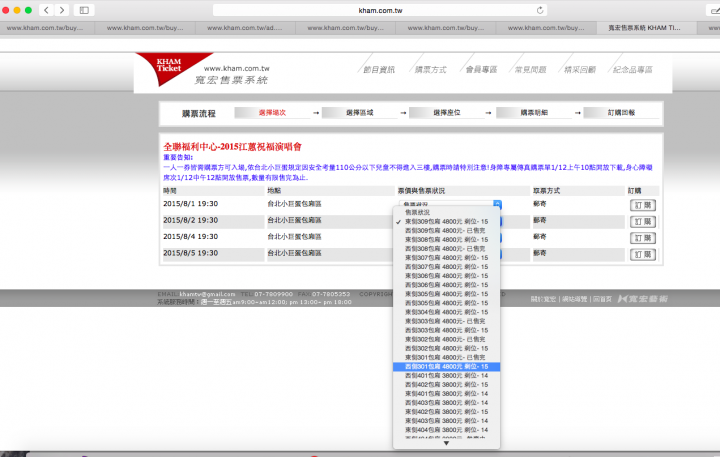Open the 回首頁 footer link
The image size is (720, 457).
click(602, 299)
